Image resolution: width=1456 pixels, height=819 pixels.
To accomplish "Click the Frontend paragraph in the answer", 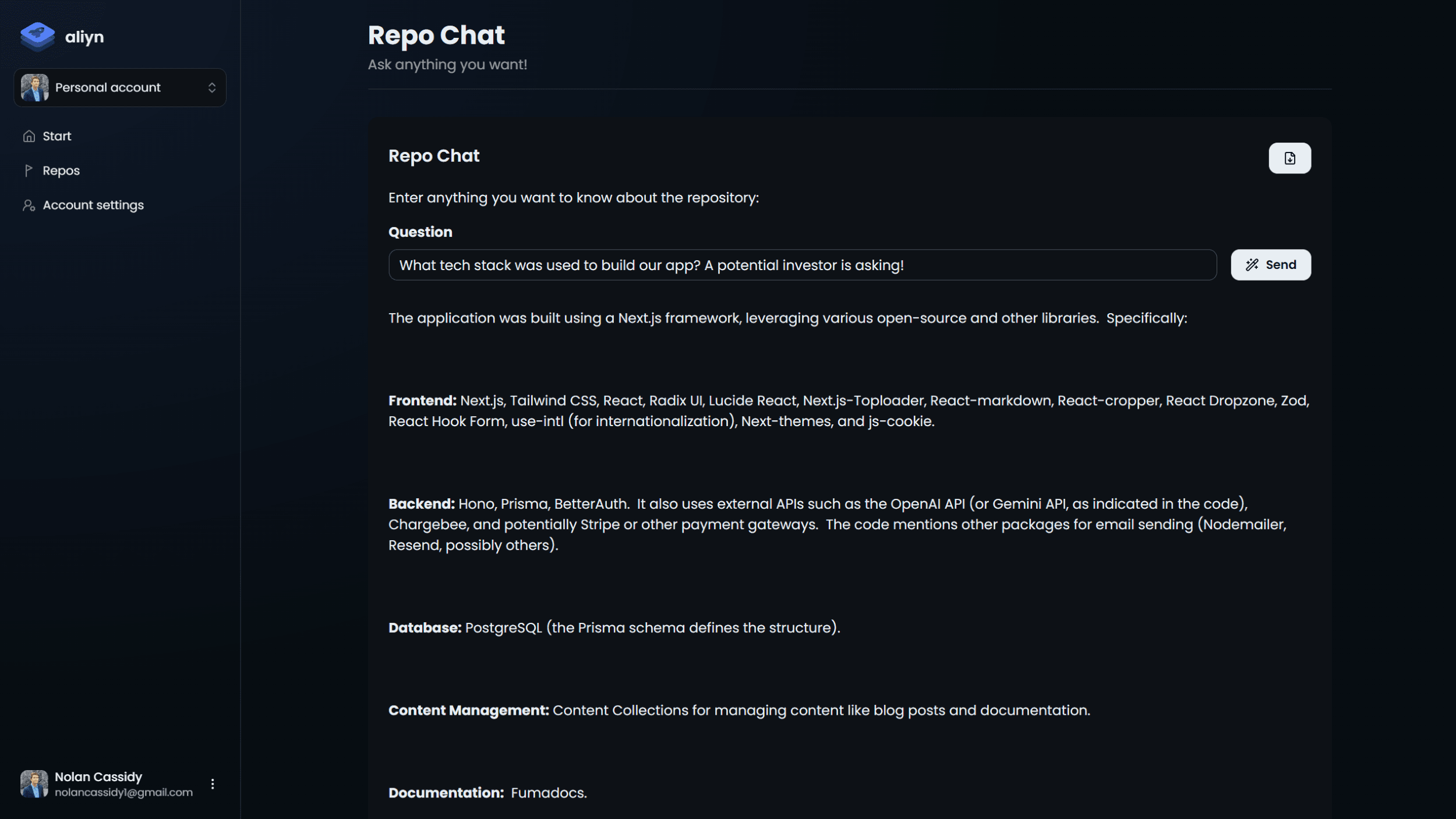I will point(849,410).
